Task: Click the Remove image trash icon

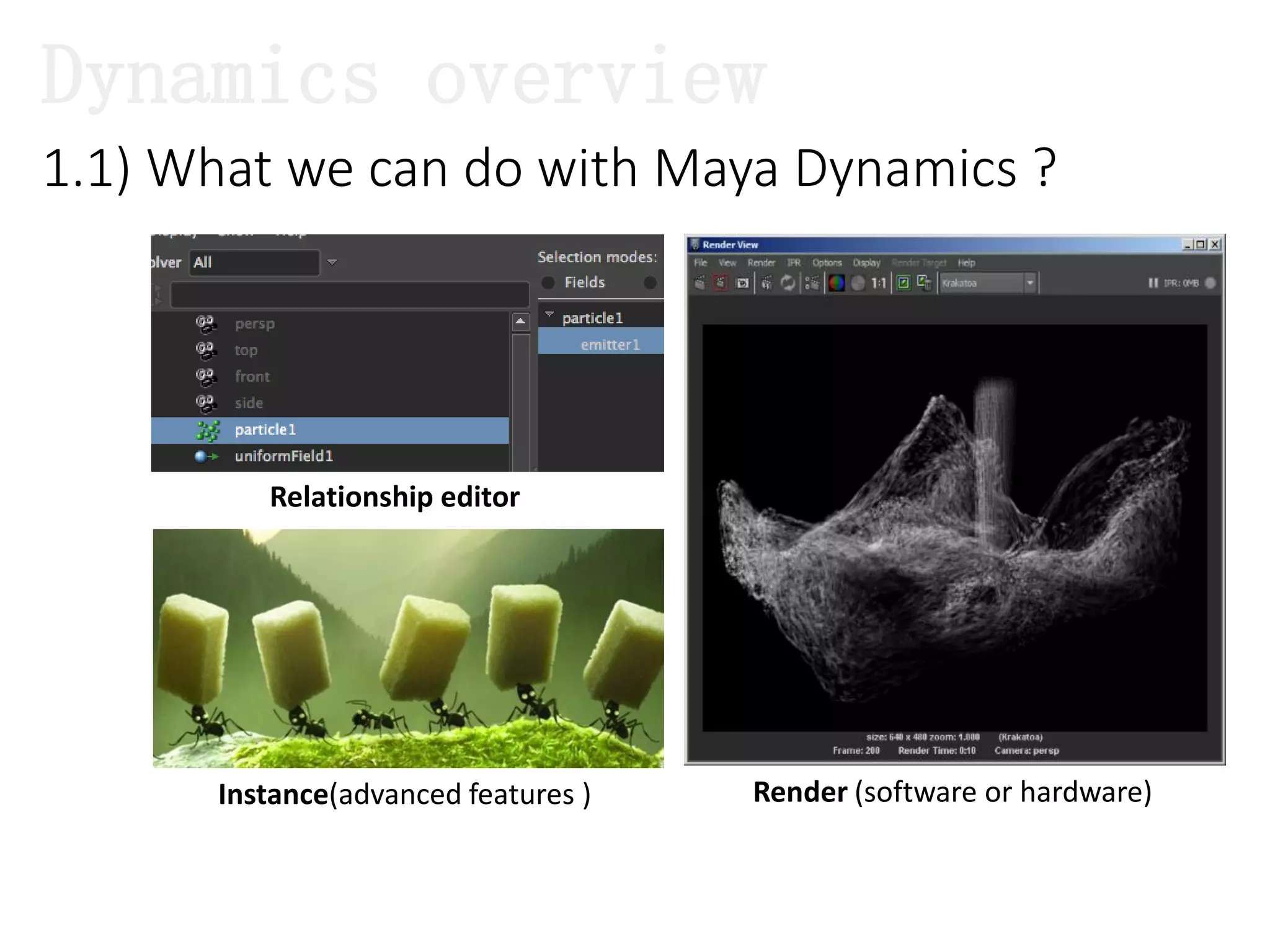Action: [x=924, y=283]
